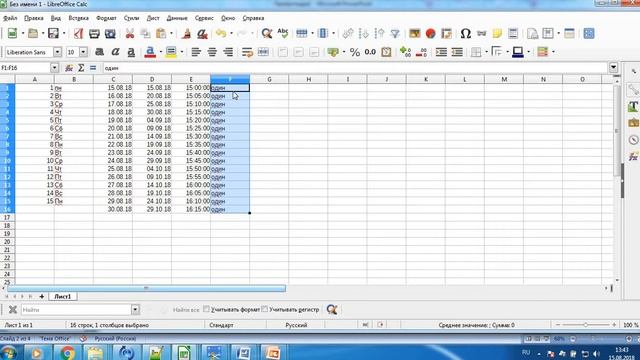The height and width of the screenshot is (360, 640).
Task: Center cell text horizontally
Action: coord(212,52)
